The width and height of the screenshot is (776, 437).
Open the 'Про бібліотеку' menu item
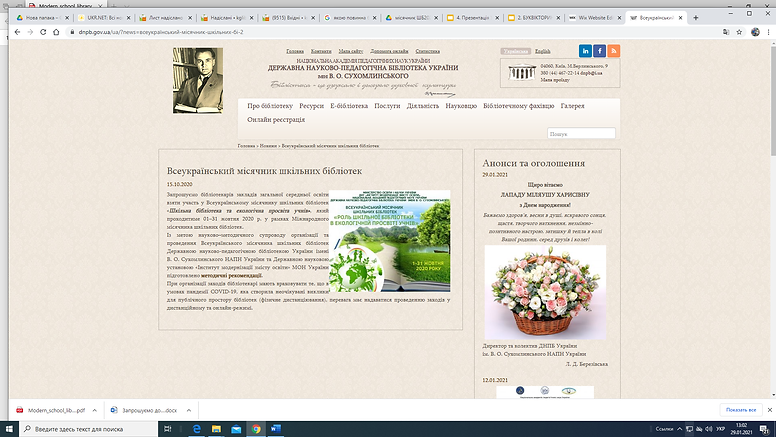(270, 106)
